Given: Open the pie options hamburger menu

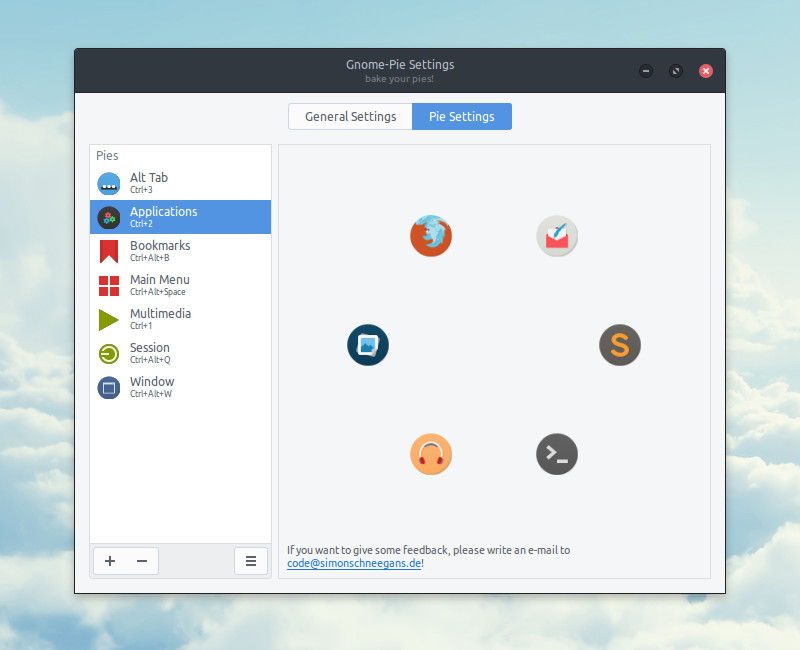Looking at the screenshot, I should (251, 561).
